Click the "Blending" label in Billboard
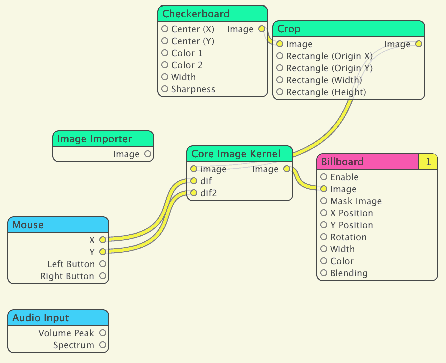This screenshot has width=446, height=363. 349,273
